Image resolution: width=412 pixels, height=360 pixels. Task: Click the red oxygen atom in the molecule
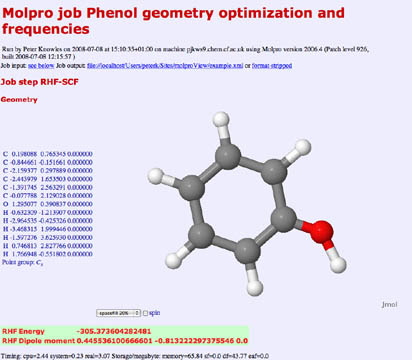click(322, 231)
